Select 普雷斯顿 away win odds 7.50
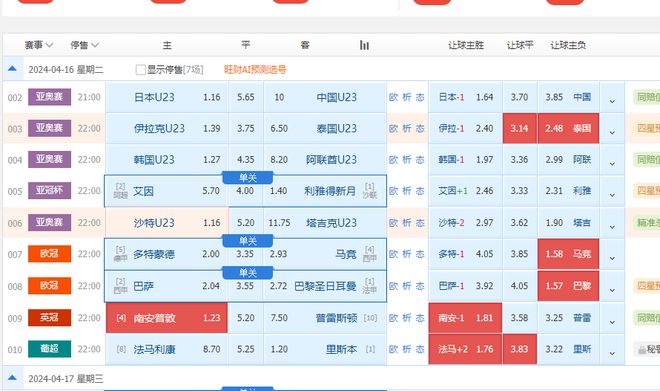The width and height of the screenshot is (660, 391). [x=325, y=318]
